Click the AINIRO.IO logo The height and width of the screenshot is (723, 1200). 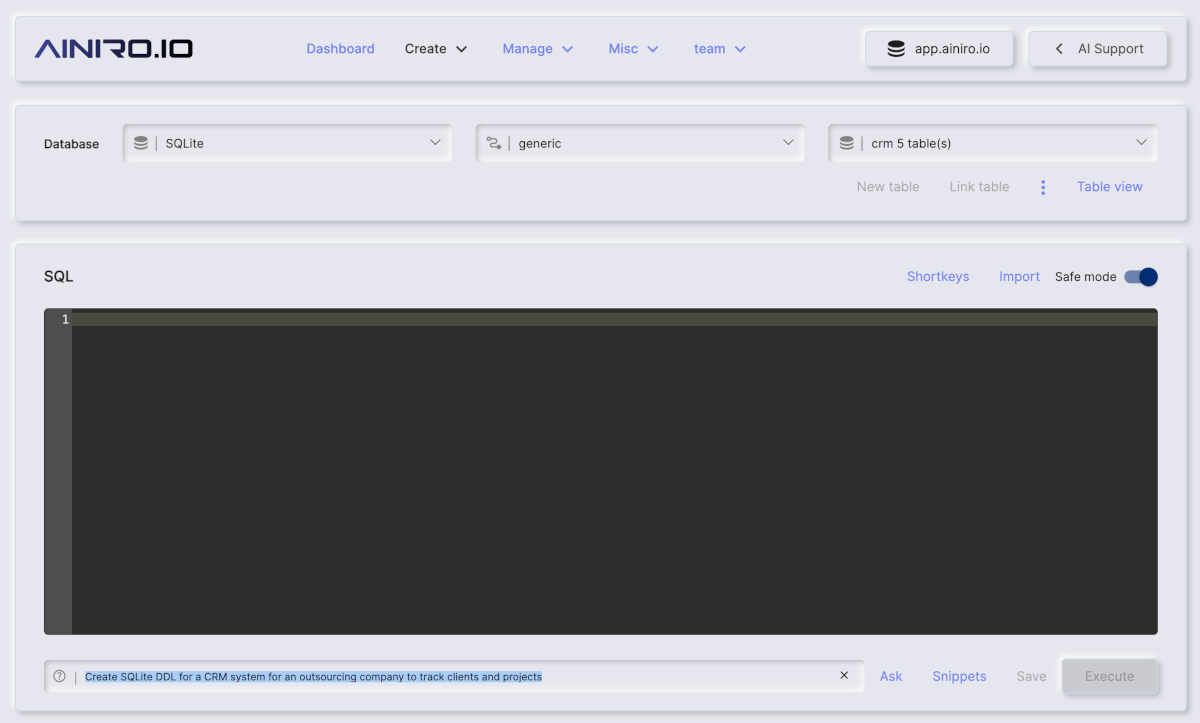point(114,48)
